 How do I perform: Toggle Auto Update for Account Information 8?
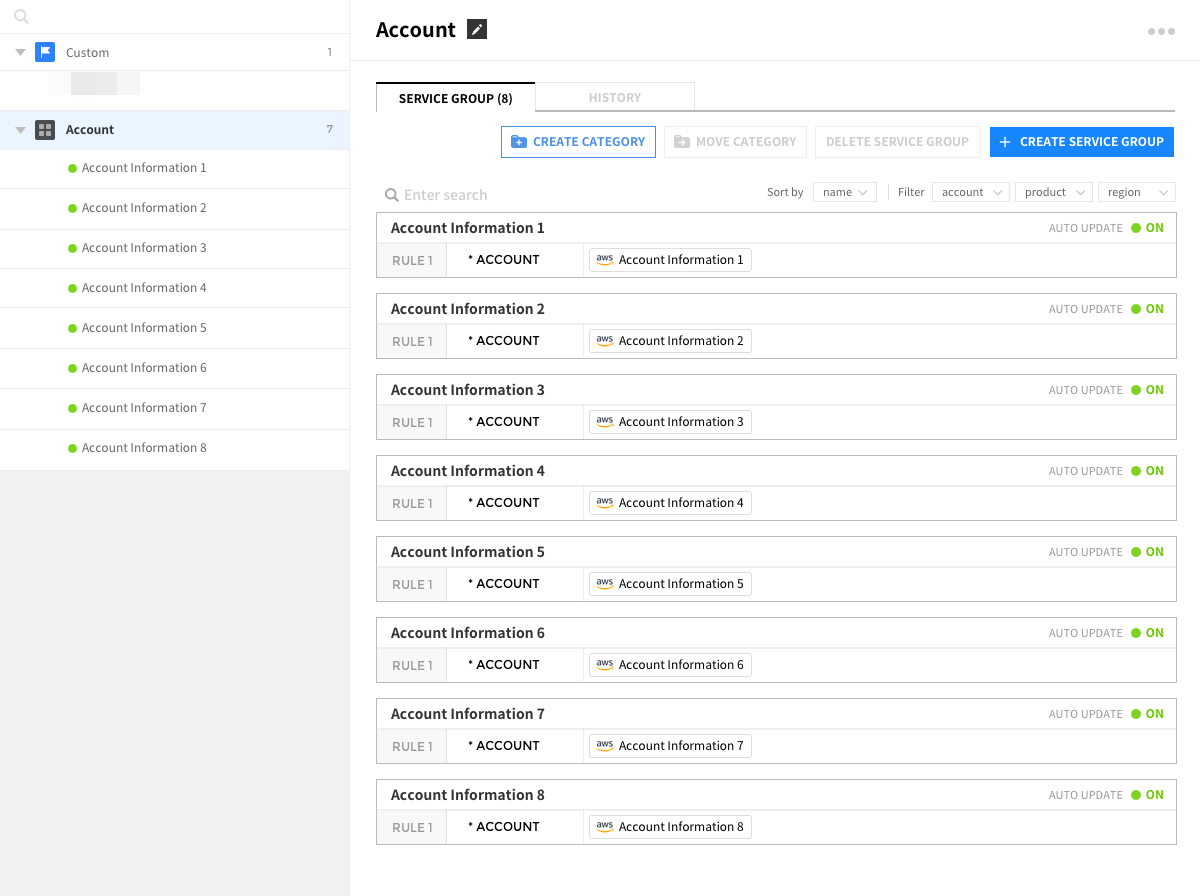1147,795
